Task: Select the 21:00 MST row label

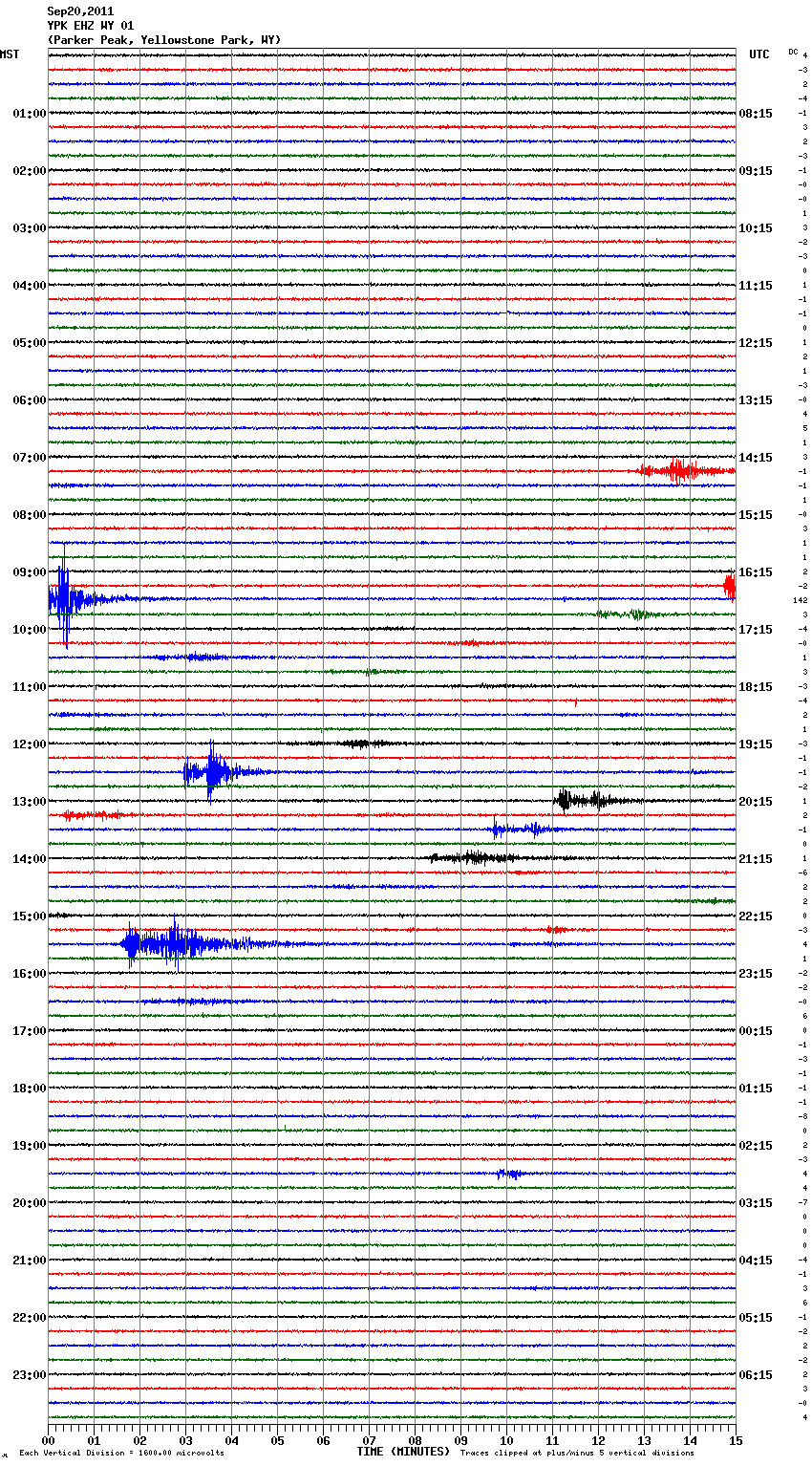Action: [30, 1261]
